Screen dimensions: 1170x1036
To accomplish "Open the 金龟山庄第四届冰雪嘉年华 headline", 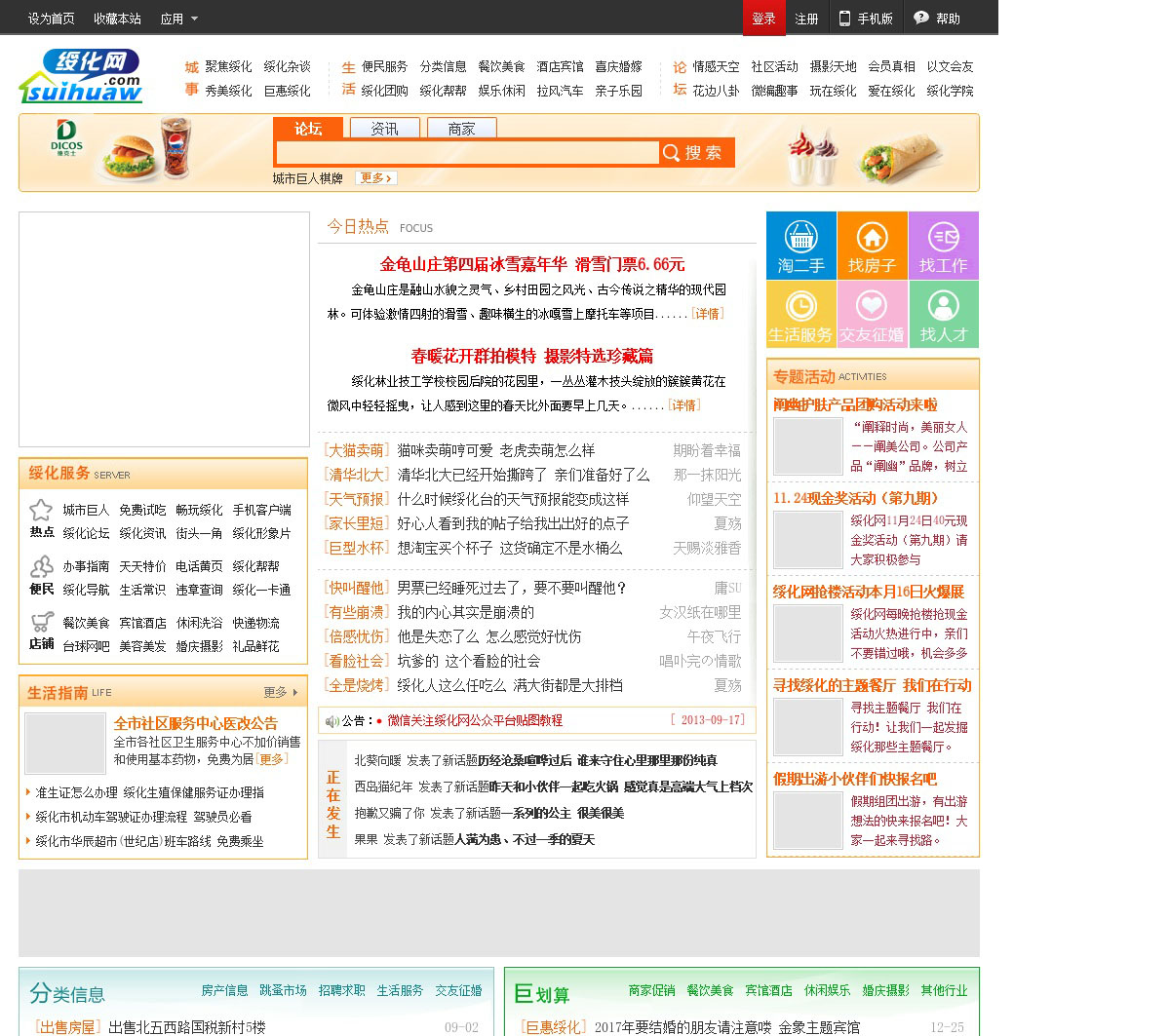I will (x=531, y=264).
